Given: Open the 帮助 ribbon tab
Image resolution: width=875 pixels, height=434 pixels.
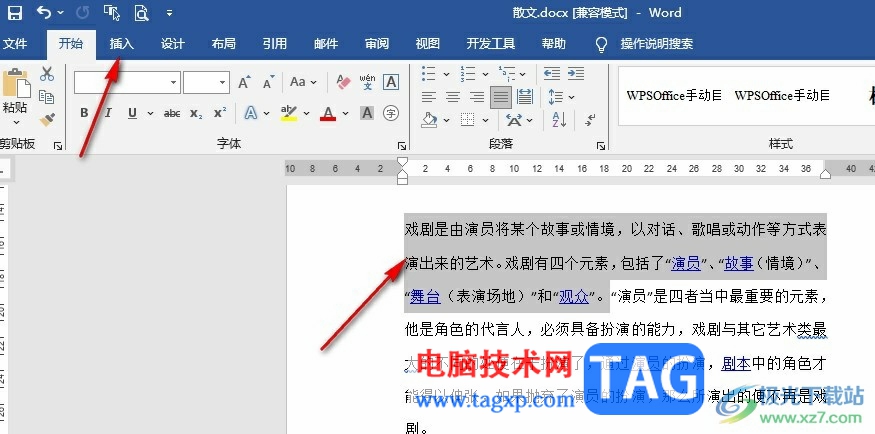Looking at the screenshot, I should 554,44.
